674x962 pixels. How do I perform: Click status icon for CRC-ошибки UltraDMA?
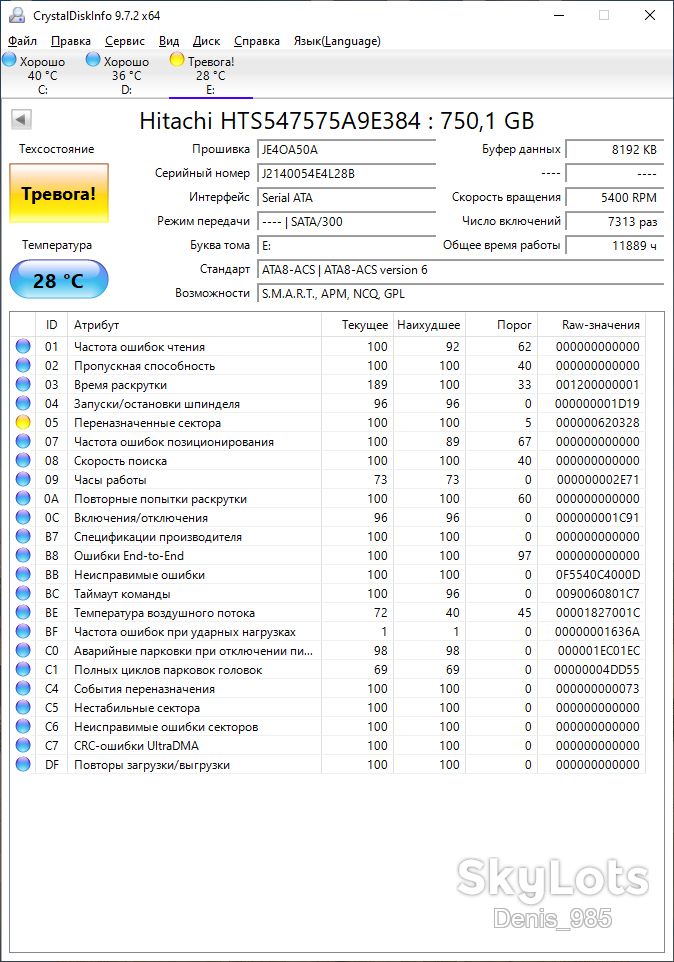[x=23, y=745]
